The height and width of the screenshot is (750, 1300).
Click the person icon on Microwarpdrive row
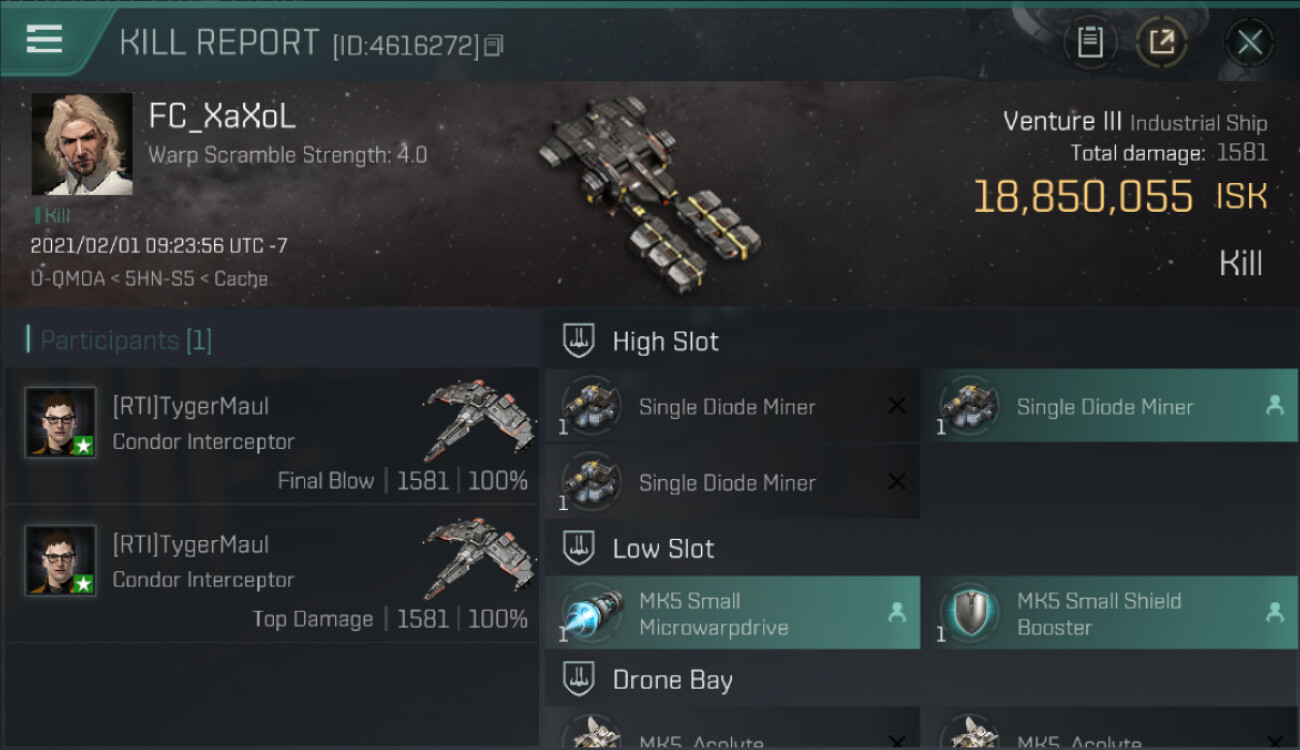point(897,613)
